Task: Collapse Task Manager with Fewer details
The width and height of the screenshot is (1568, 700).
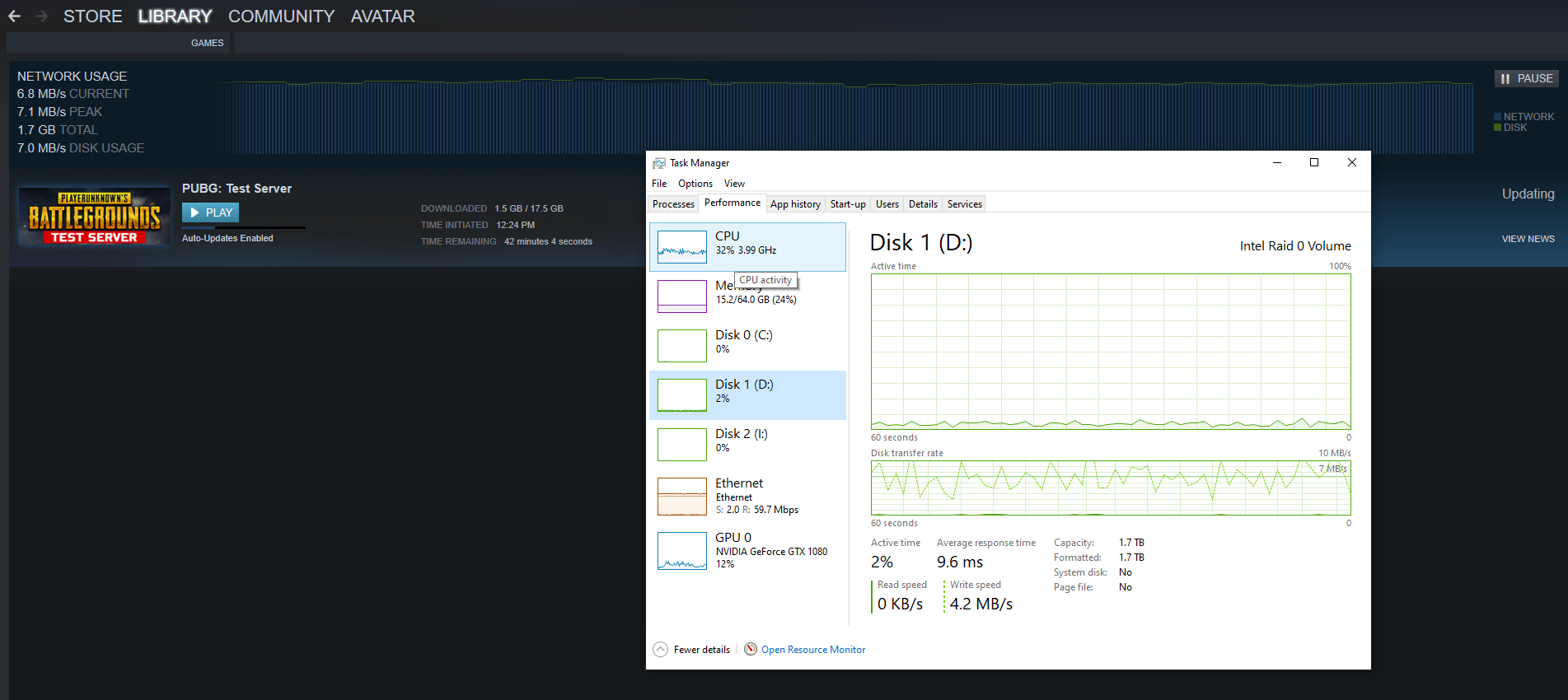Action: (x=692, y=650)
